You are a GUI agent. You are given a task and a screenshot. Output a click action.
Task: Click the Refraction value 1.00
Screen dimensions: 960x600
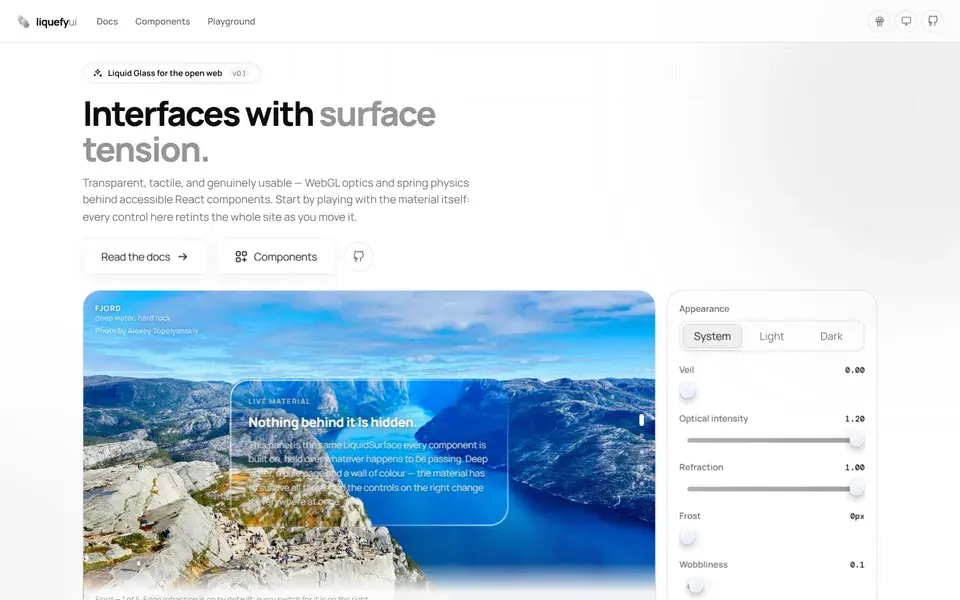coord(854,467)
